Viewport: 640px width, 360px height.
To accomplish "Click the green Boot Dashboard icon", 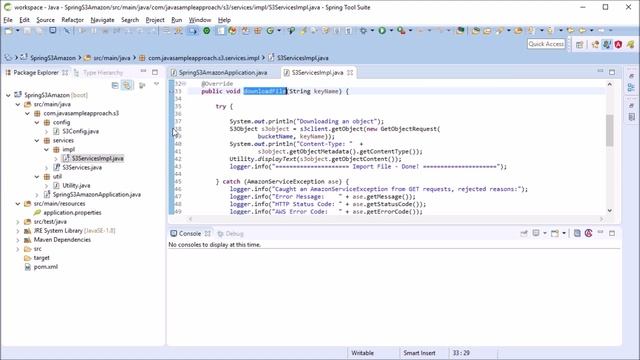I will (x=207, y=31).
